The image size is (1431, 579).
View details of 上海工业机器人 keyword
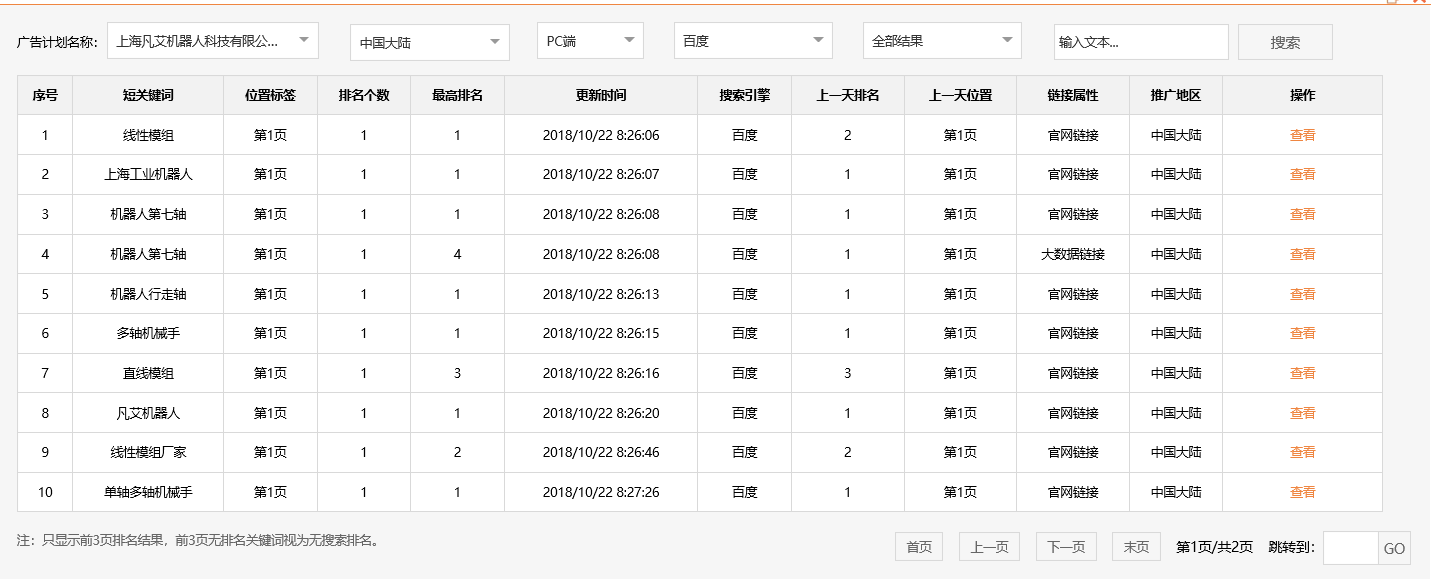pos(1303,174)
